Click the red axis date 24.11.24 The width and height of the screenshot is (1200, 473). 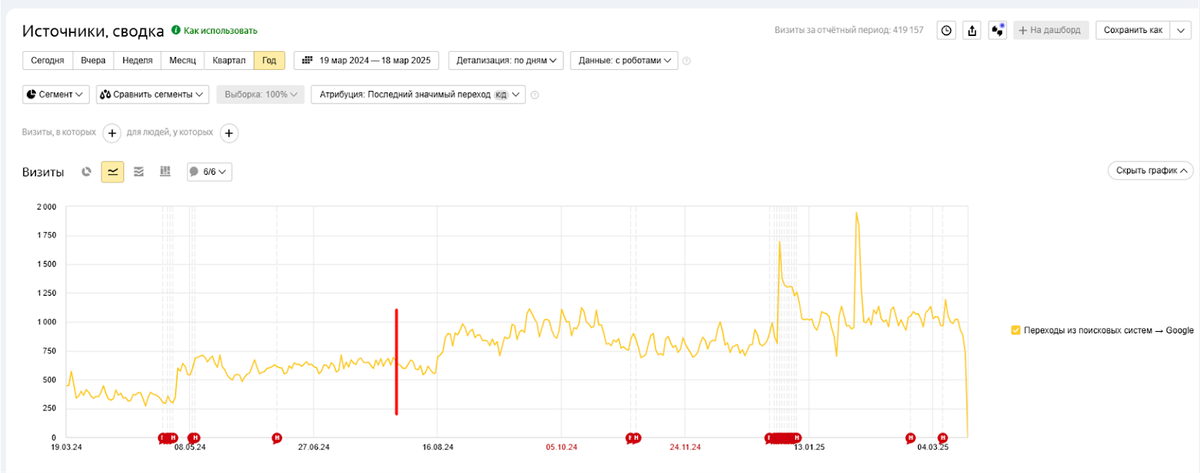[685, 447]
